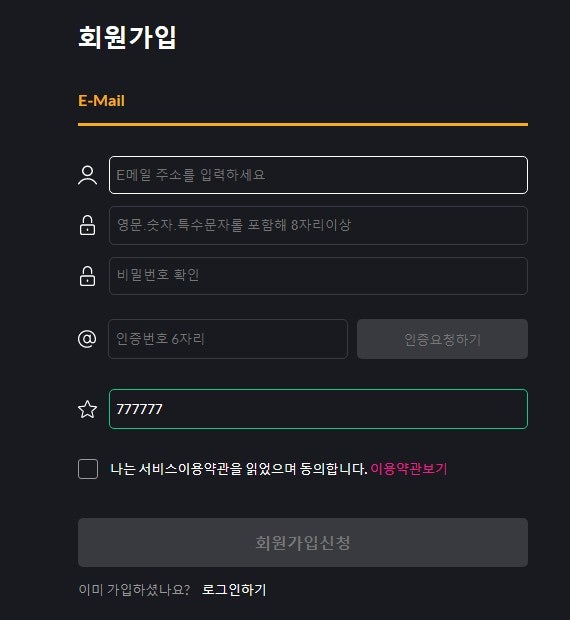The image size is (570, 620).
Task: Click into the field containing 777777
Action: click(318, 409)
